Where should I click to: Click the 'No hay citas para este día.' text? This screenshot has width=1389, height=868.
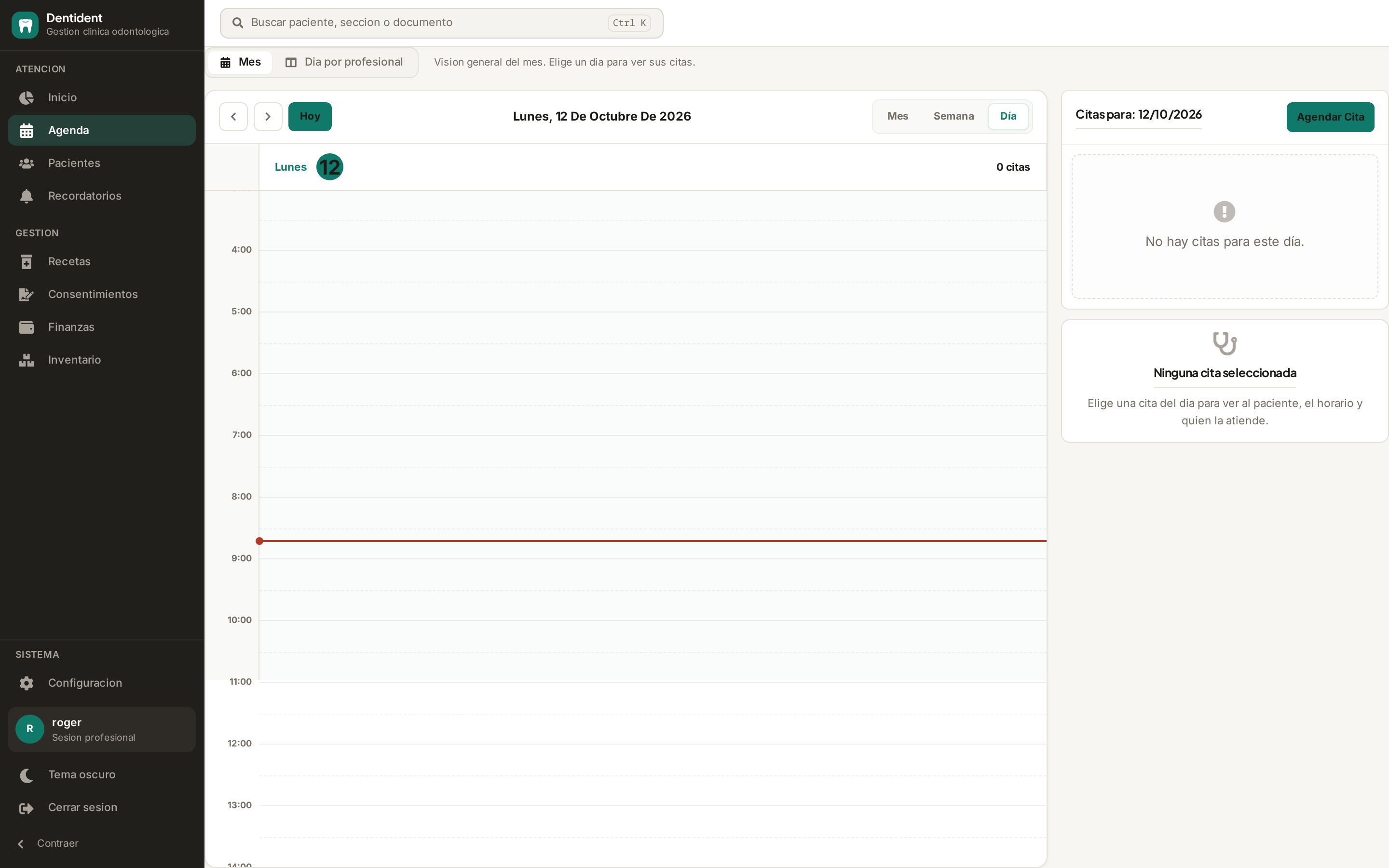[x=1224, y=242]
